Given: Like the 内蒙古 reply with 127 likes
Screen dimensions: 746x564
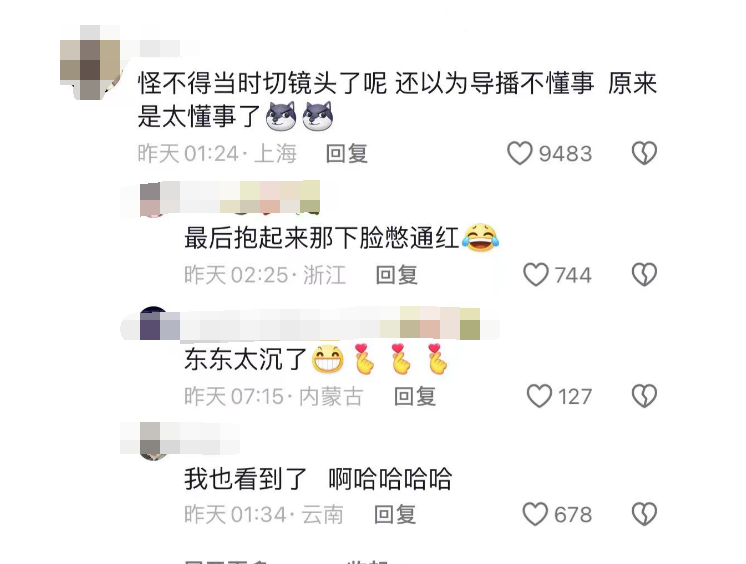Looking at the screenshot, I should point(540,396).
